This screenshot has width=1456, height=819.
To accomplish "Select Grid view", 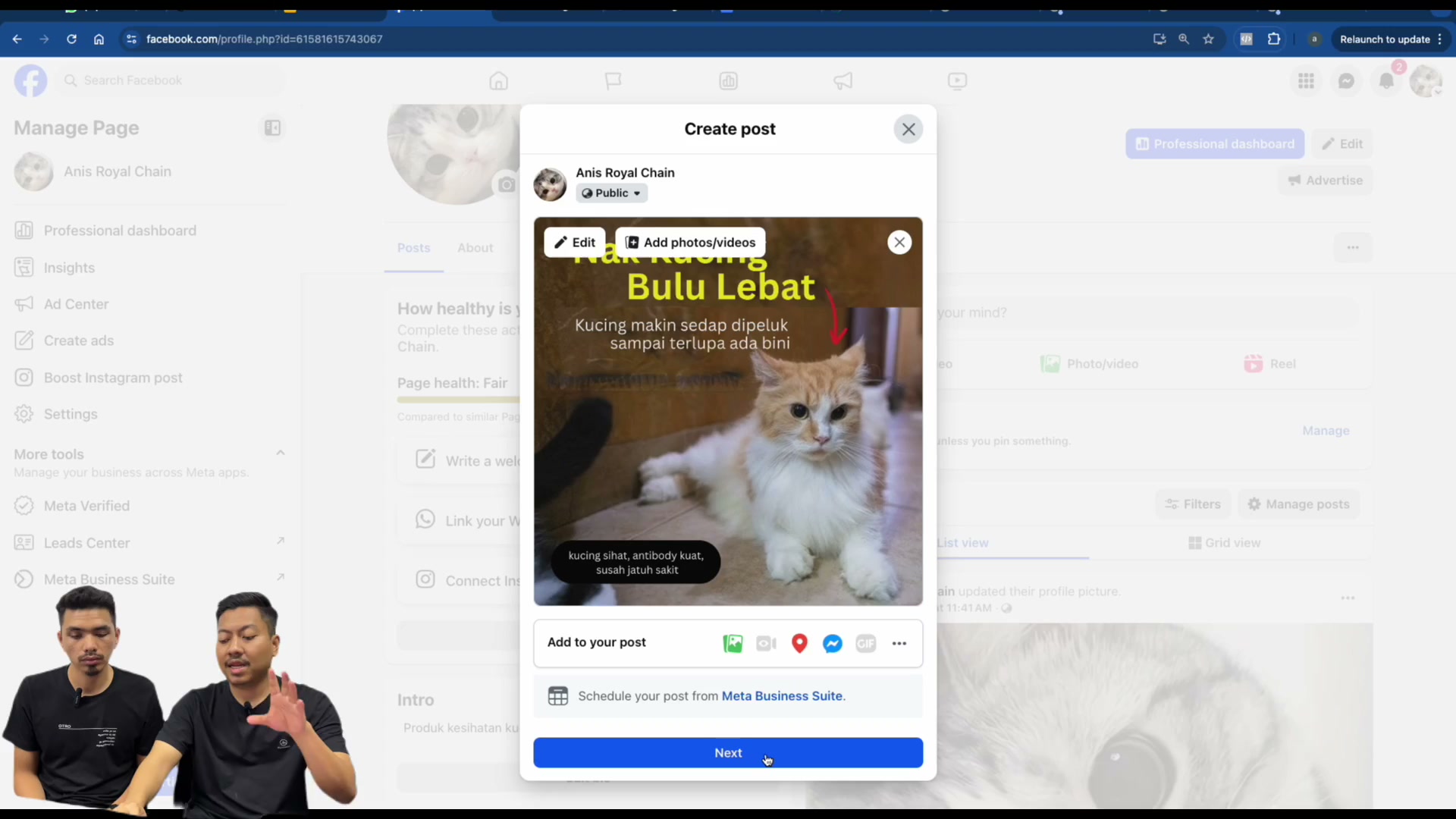I will click(1224, 543).
